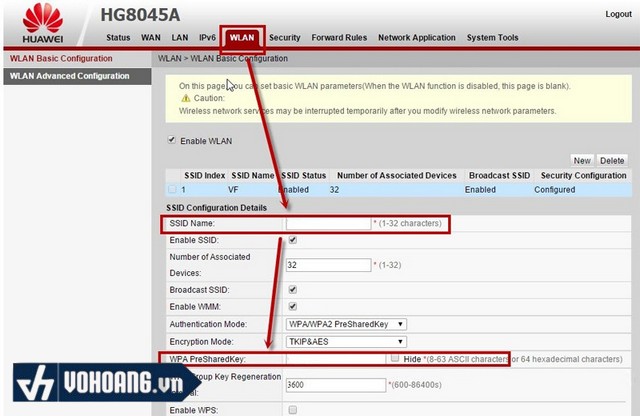Image resolution: width=640 pixels, height=416 pixels.
Task: Open WLAN Advanced Configuration in sidebar
Action: [77, 76]
